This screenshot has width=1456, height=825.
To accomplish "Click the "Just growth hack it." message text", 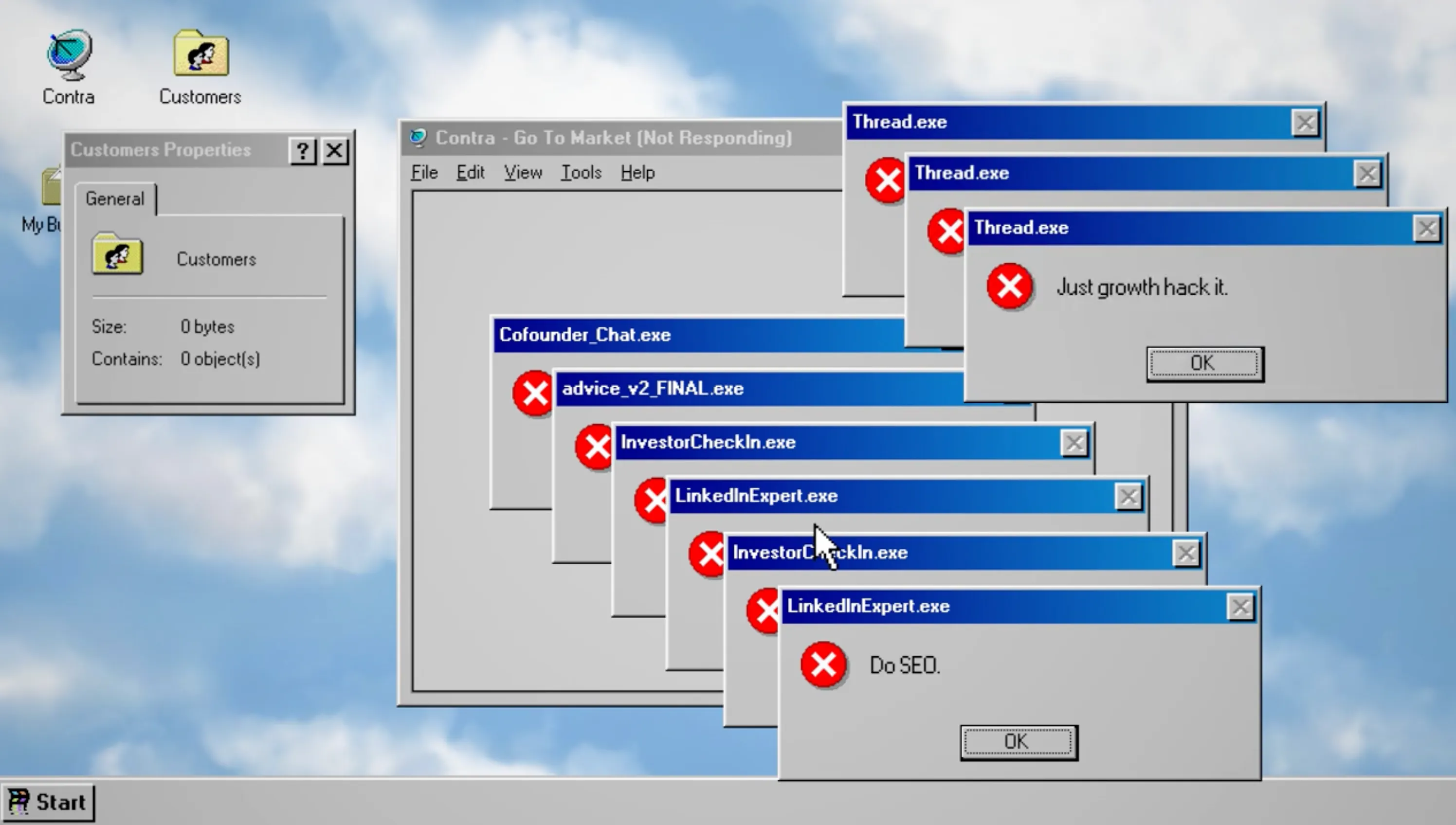I will click(1142, 287).
